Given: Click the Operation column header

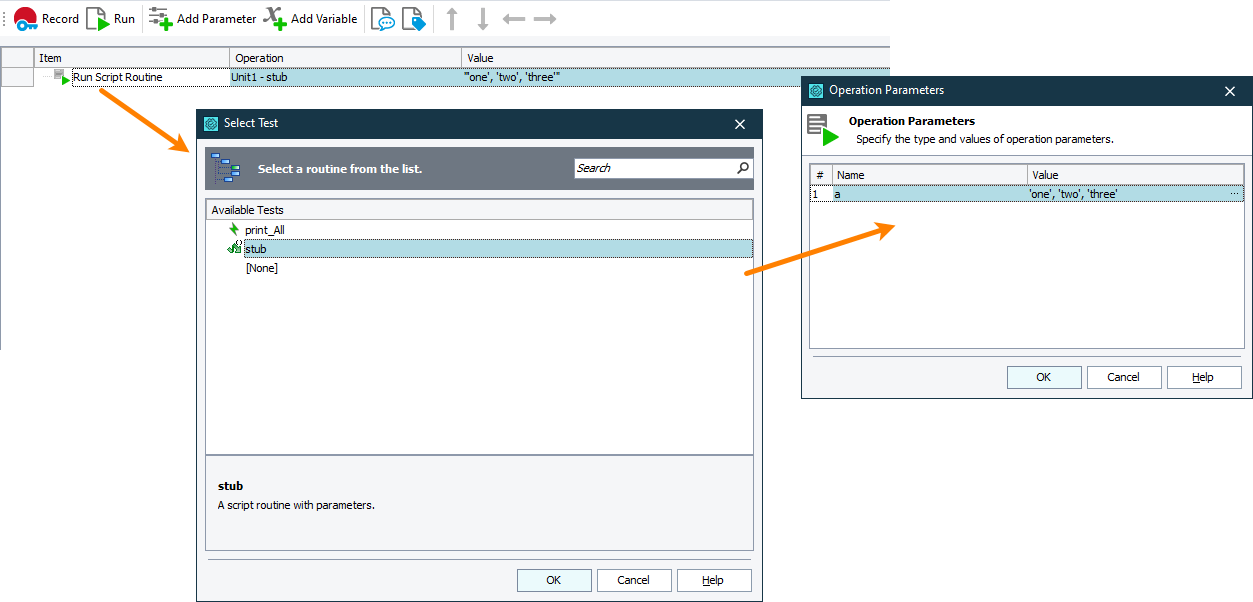Looking at the screenshot, I should 346,58.
